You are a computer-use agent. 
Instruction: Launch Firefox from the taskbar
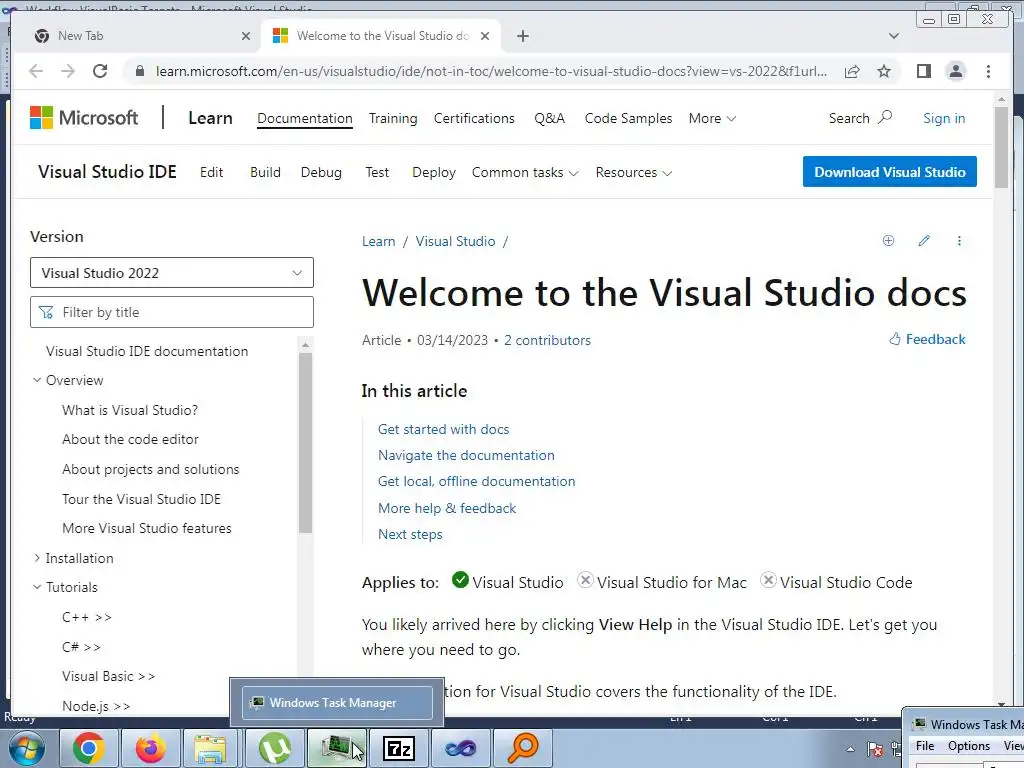(x=150, y=748)
